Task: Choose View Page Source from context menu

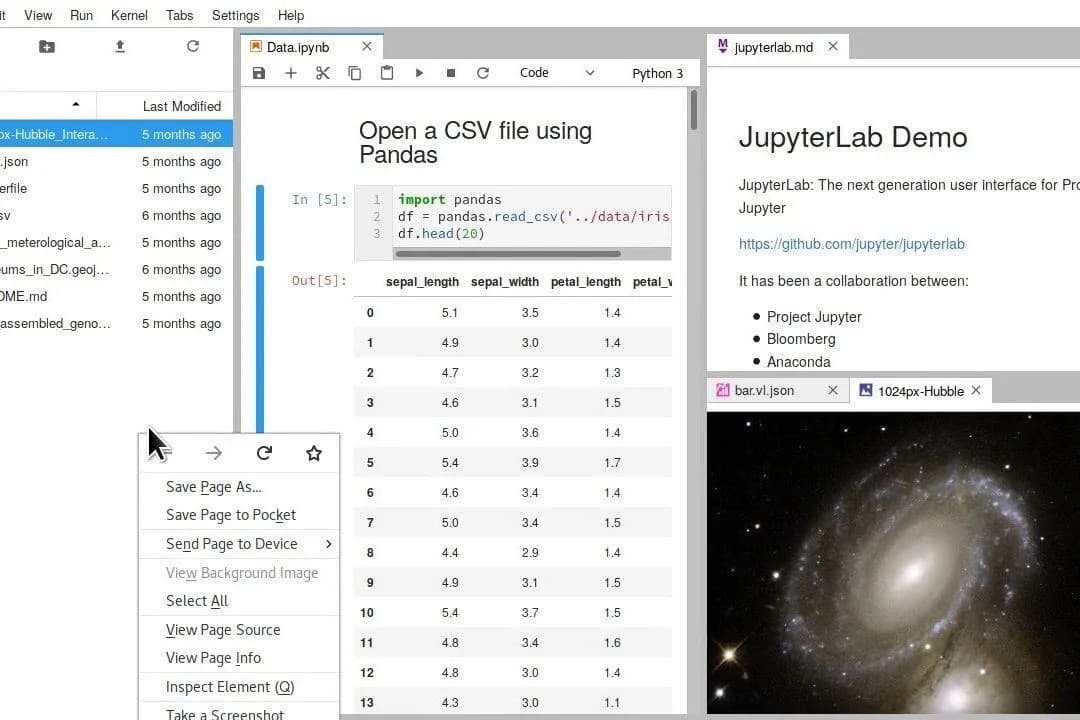Action: click(224, 629)
